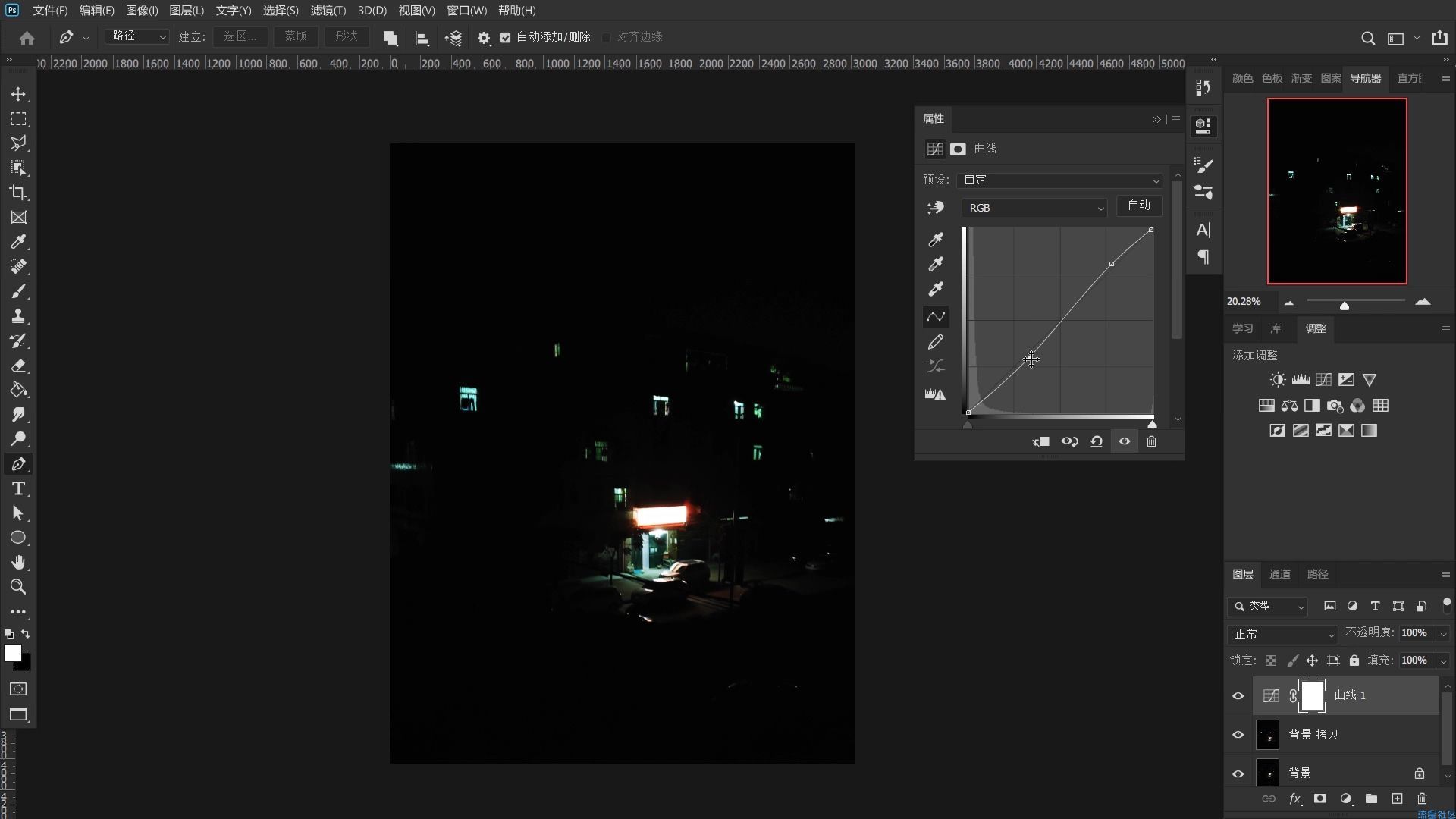The image size is (1456, 819).
Task: Click the black point eyedropper in Curves
Action: (936, 240)
